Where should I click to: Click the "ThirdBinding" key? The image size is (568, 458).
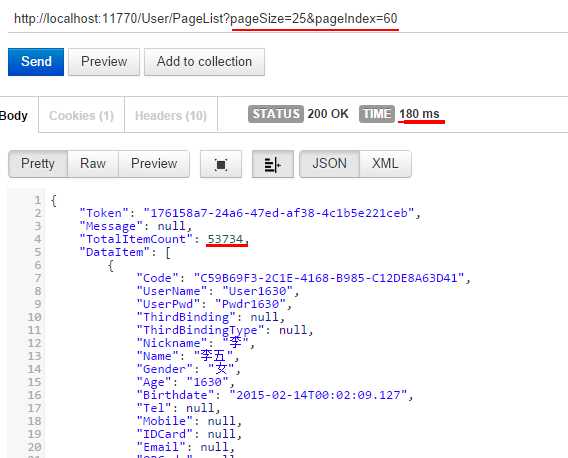(x=186, y=317)
